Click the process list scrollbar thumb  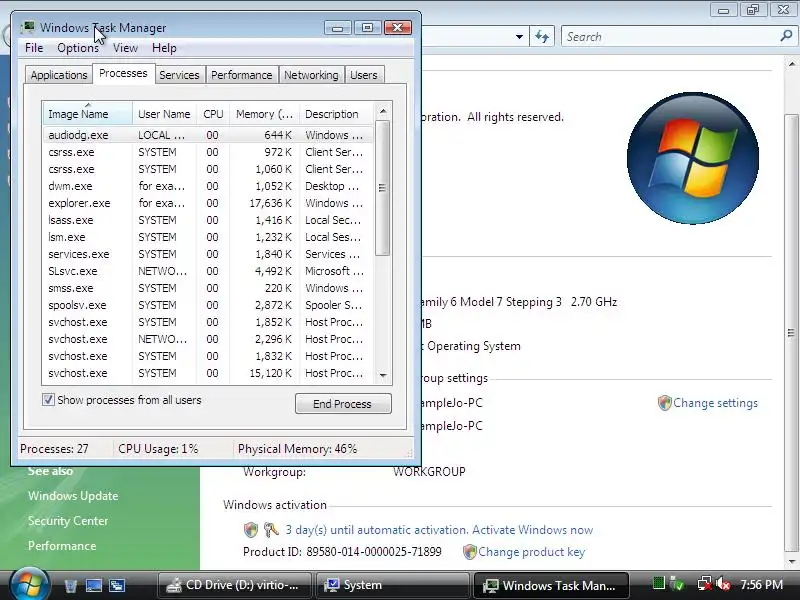[383, 188]
